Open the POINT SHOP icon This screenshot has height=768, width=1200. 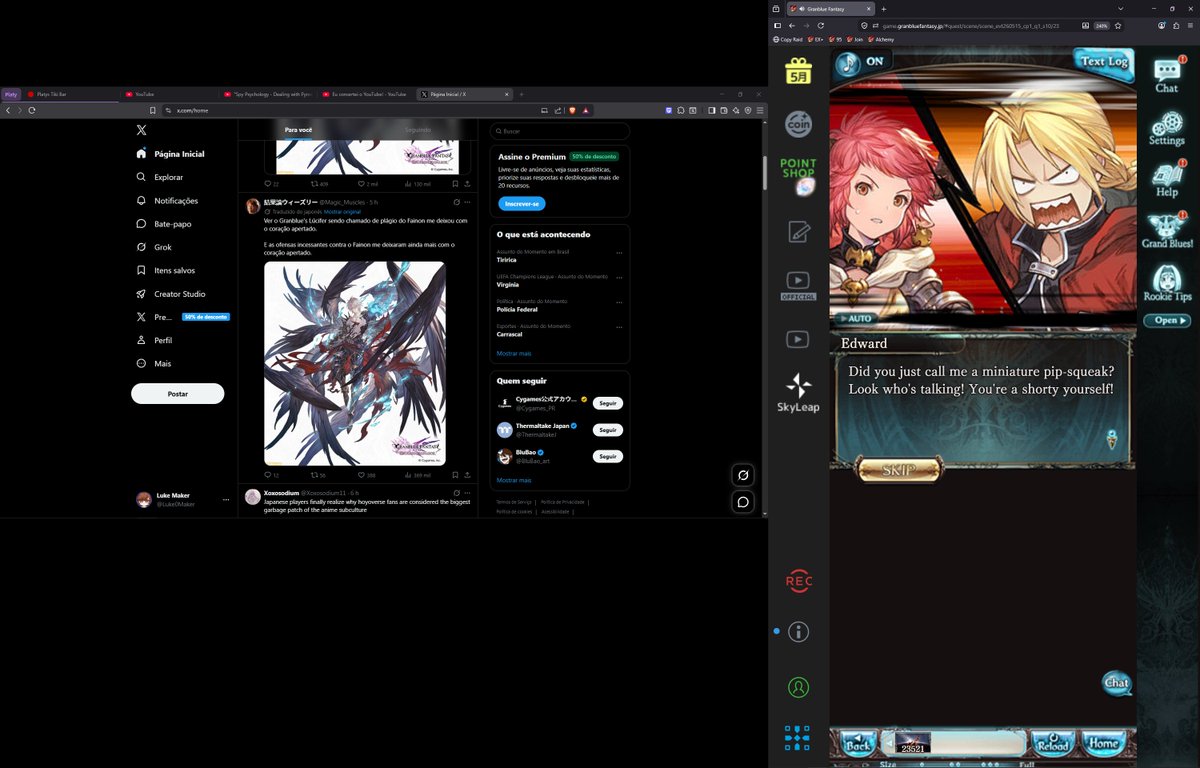click(798, 176)
